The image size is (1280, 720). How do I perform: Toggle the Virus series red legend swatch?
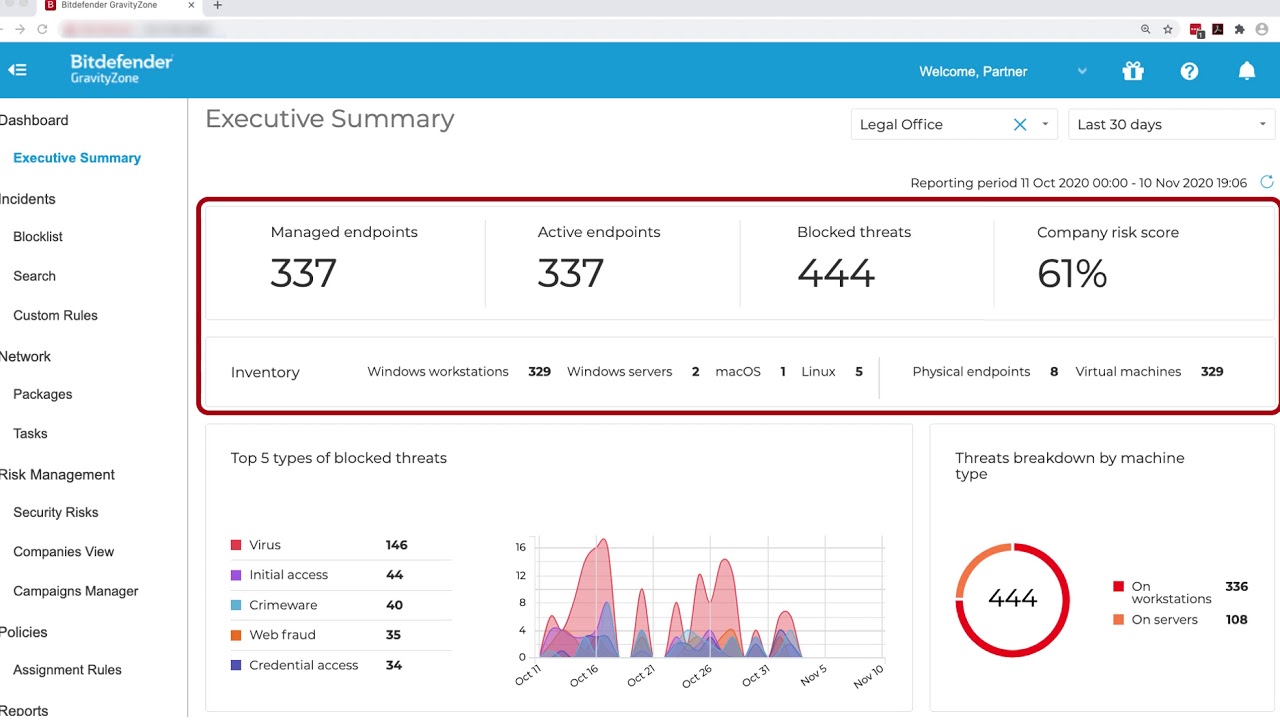[x=236, y=545]
